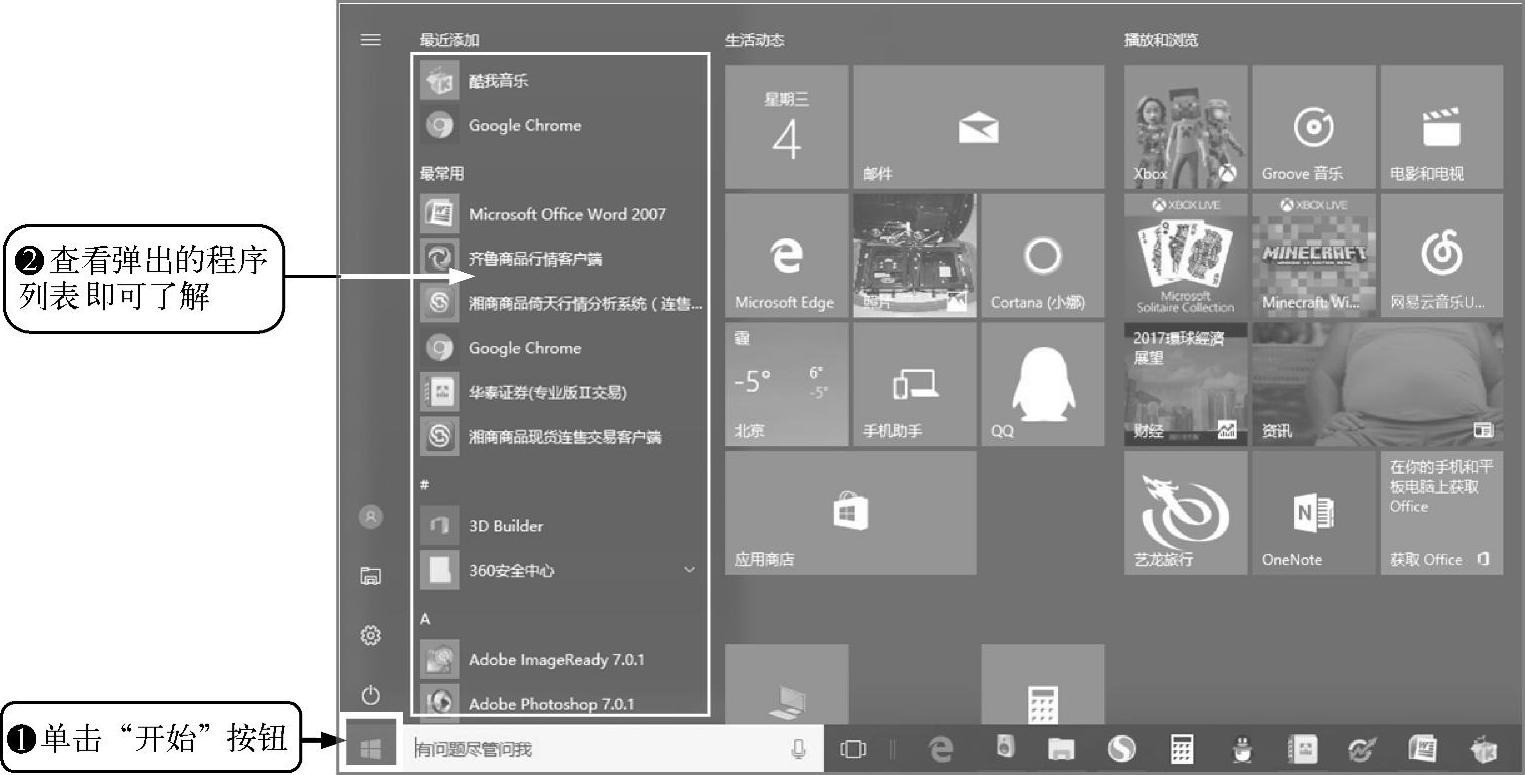Open the user account icon in sidebar

click(x=371, y=517)
